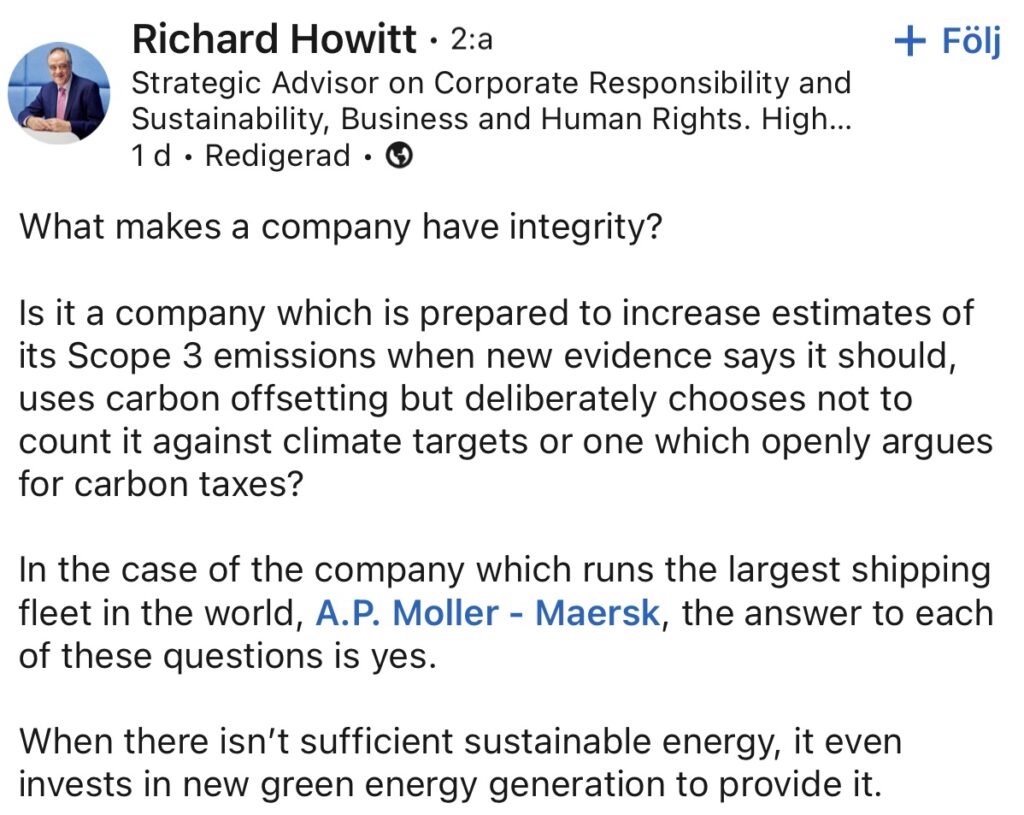Click the globe public visibility icon

pyautogui.click(x=399, y=155)
